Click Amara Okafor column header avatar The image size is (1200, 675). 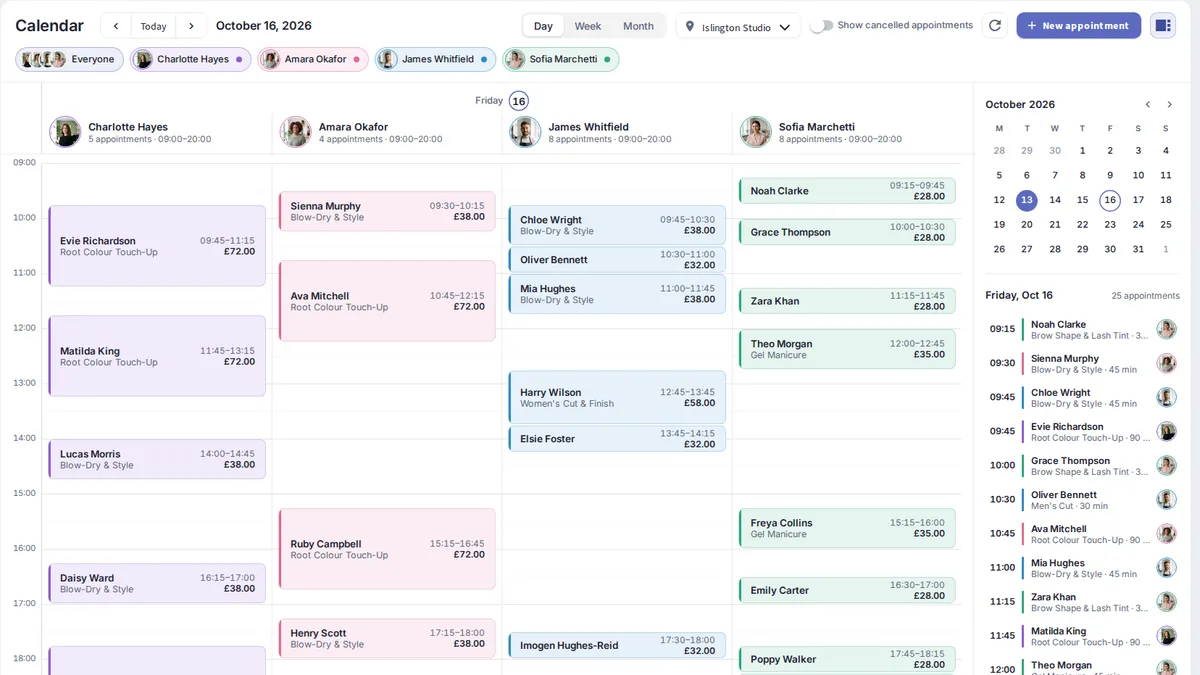[x=296, y=132]
